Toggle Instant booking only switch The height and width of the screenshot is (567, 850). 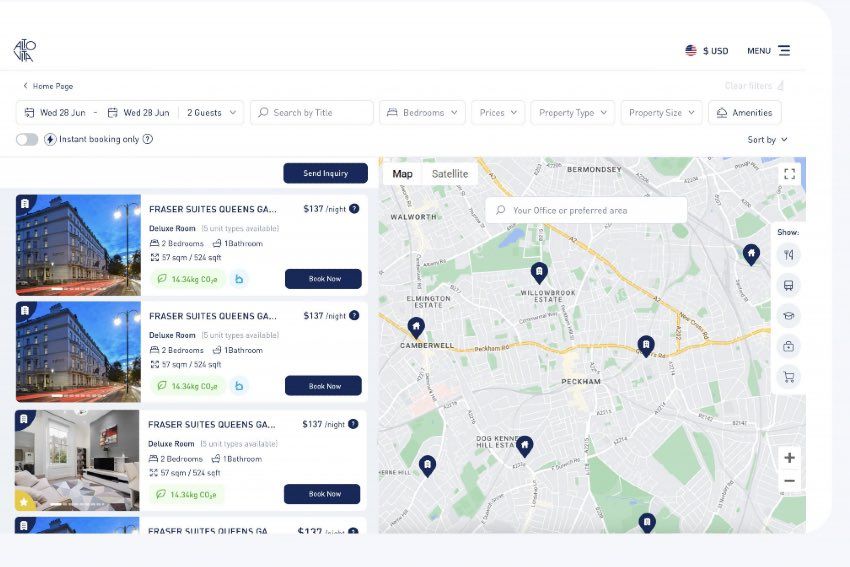[27, 139]
